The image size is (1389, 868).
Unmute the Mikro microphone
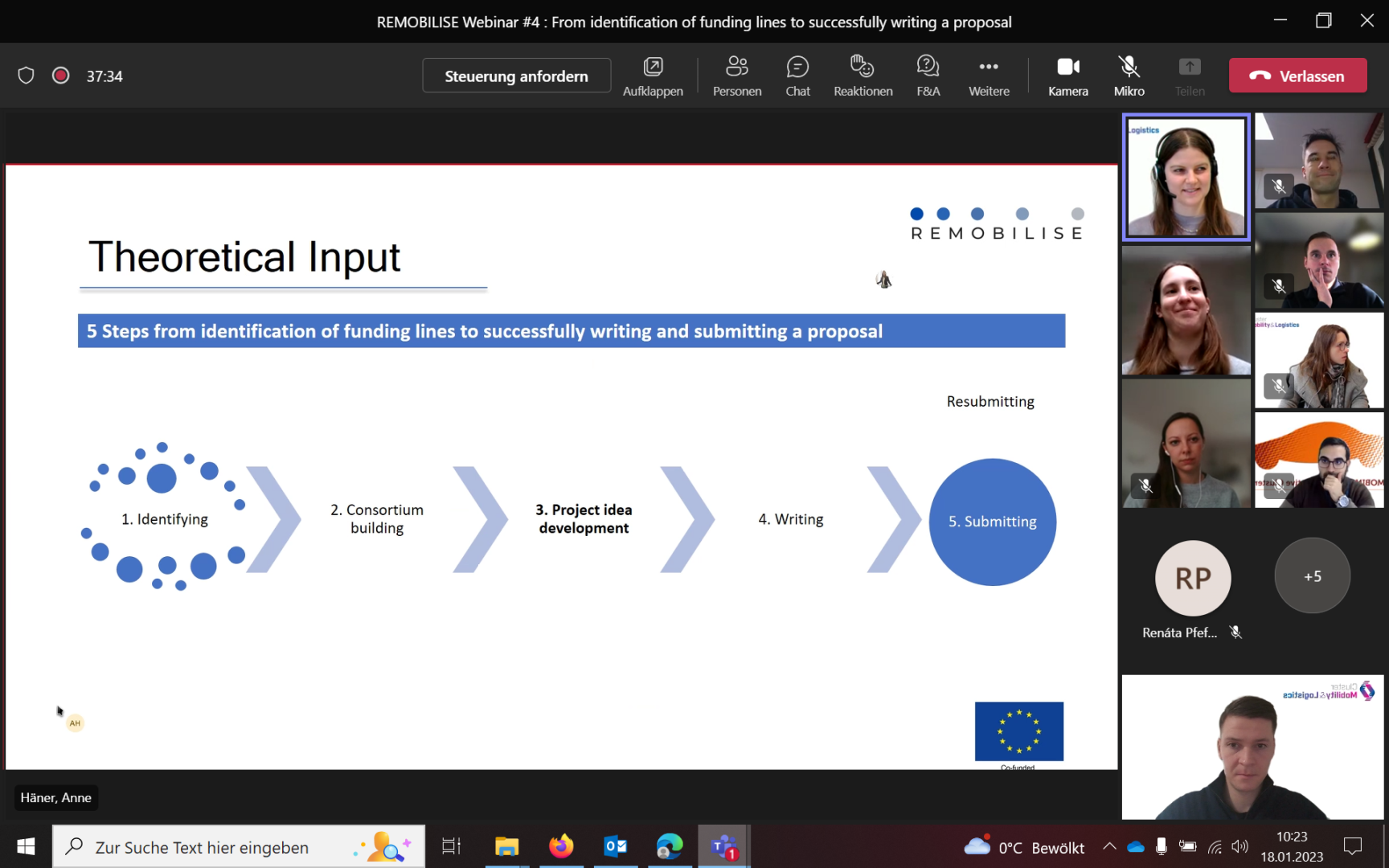1129,76
